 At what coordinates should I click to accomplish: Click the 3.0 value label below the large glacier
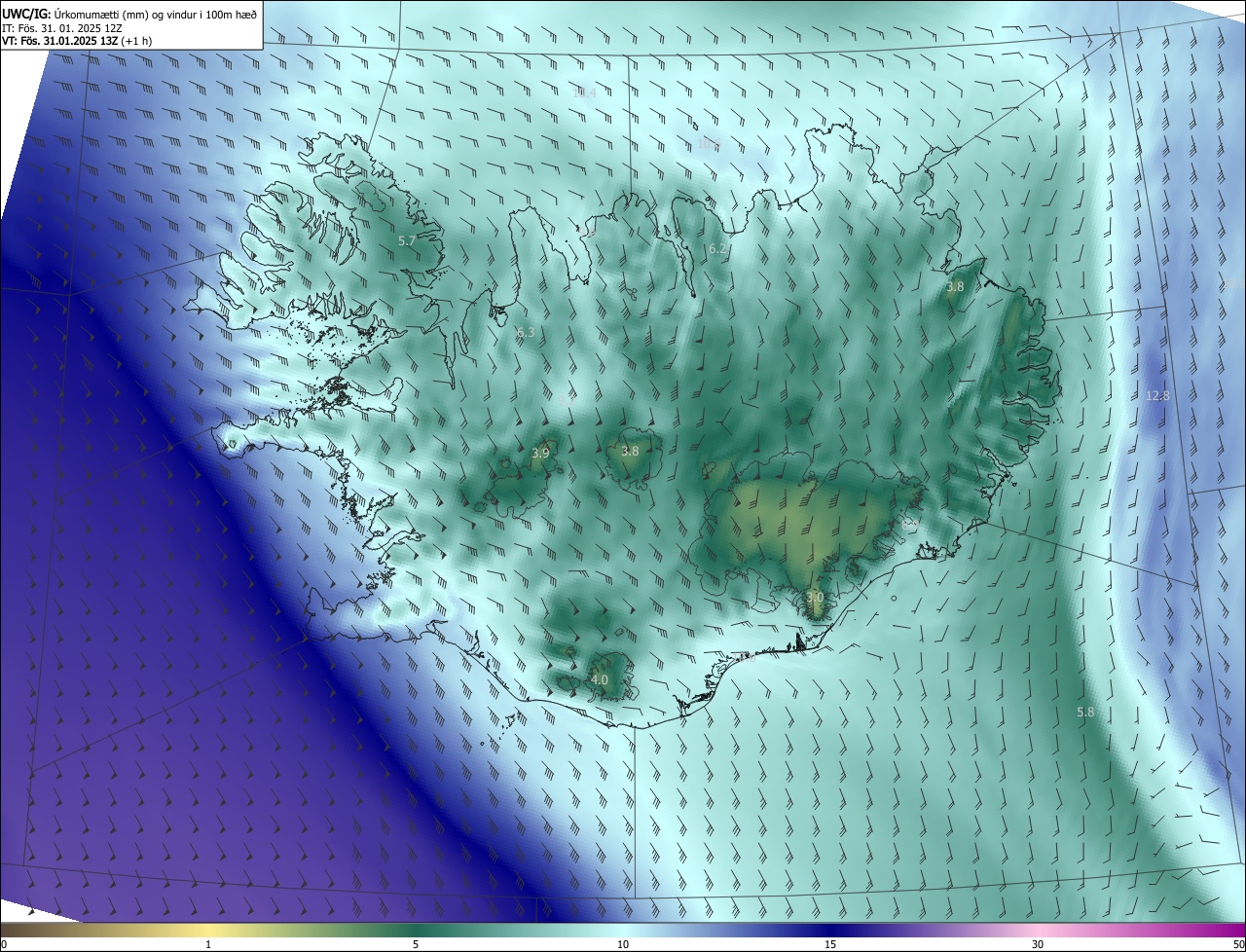pos(815,597)
